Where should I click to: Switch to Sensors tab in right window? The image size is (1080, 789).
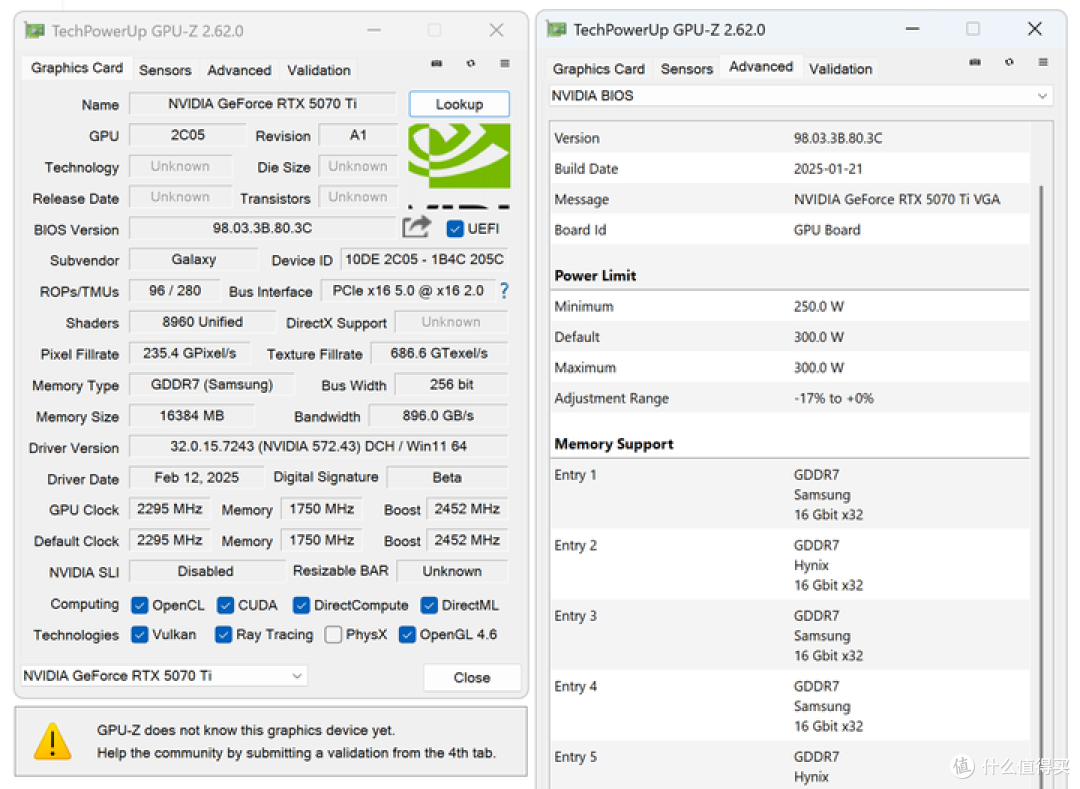pyautogui.click(x=687, y=69)
